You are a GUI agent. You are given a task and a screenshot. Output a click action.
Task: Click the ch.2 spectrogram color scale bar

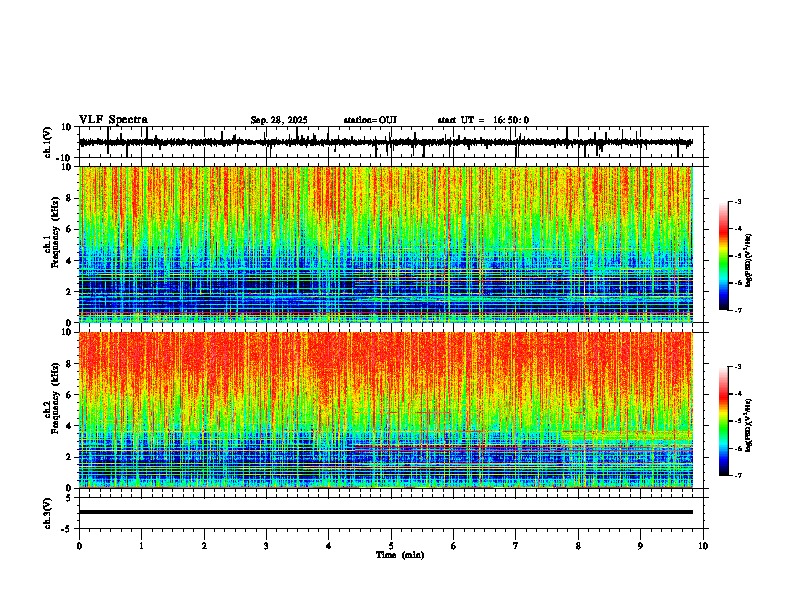coord(724,421)
